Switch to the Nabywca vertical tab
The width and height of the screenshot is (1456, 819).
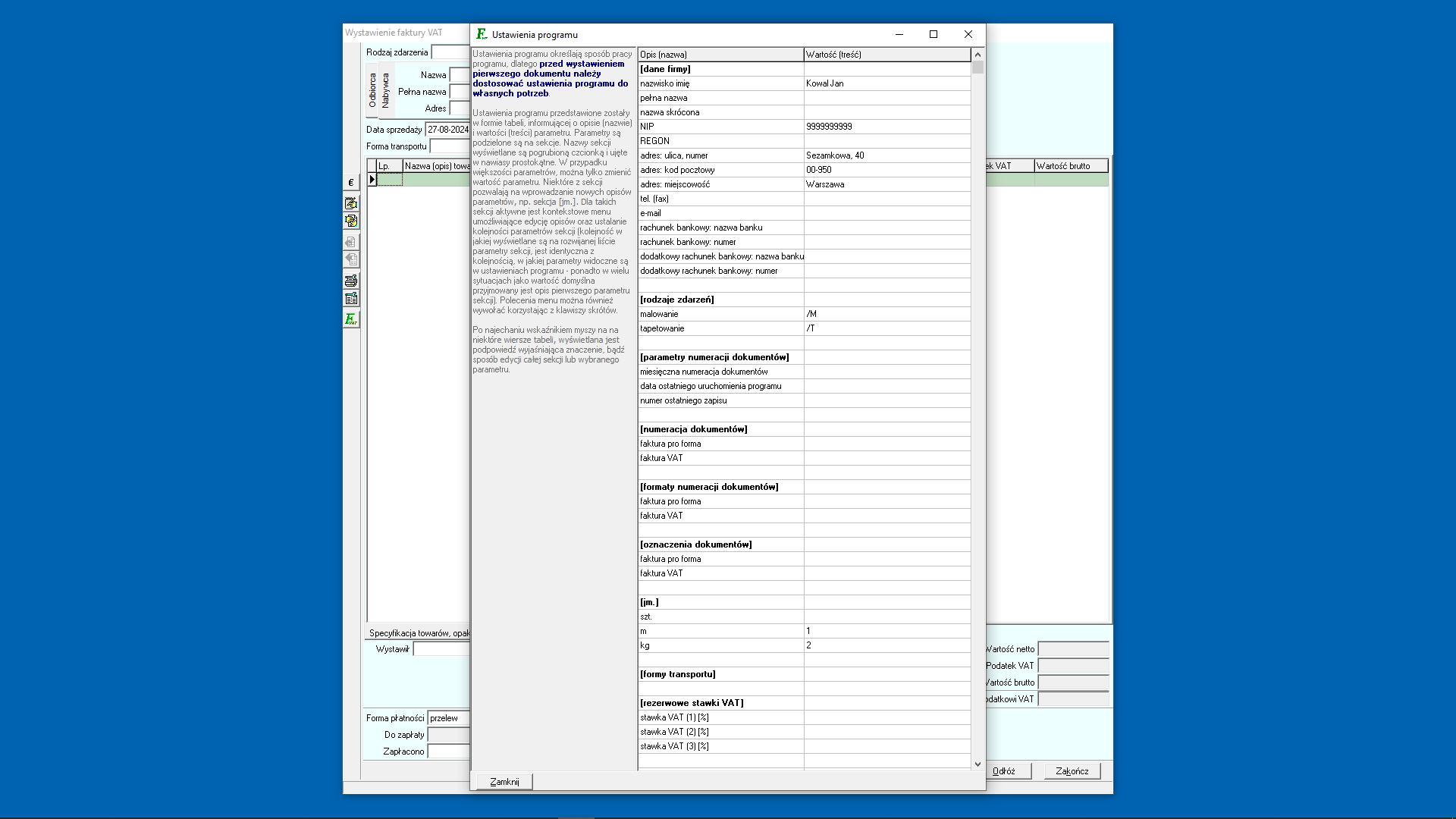[x=385, y=90]
